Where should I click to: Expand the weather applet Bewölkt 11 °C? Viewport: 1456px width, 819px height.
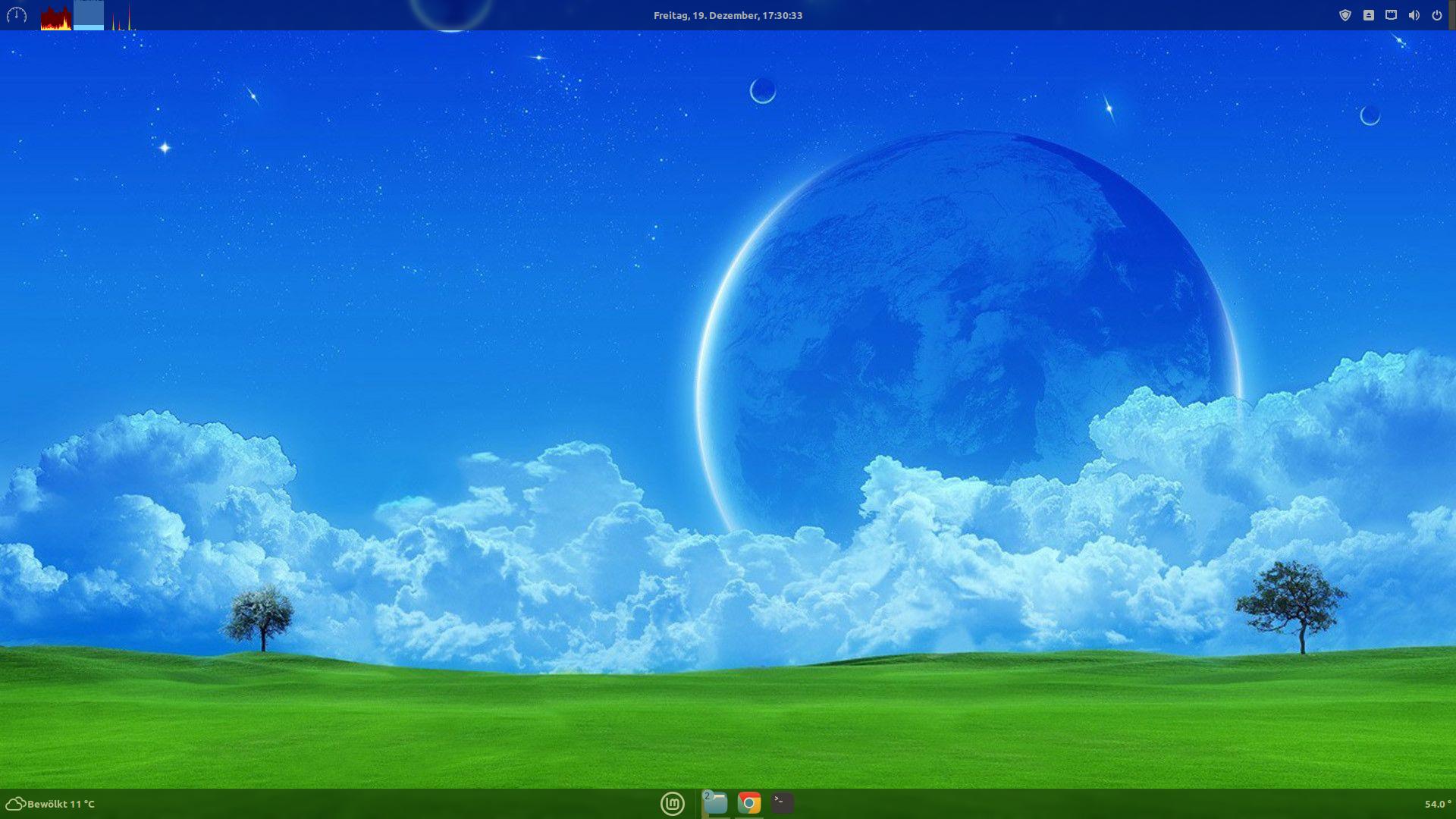click(51, 804)
